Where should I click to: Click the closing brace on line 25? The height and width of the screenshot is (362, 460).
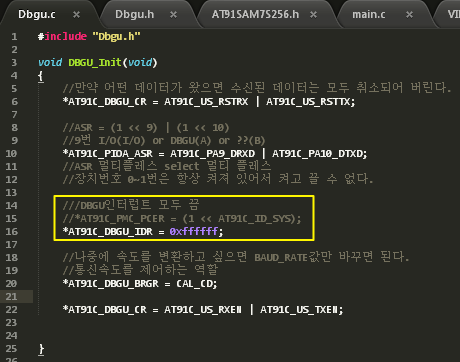(x=41, y=349)
